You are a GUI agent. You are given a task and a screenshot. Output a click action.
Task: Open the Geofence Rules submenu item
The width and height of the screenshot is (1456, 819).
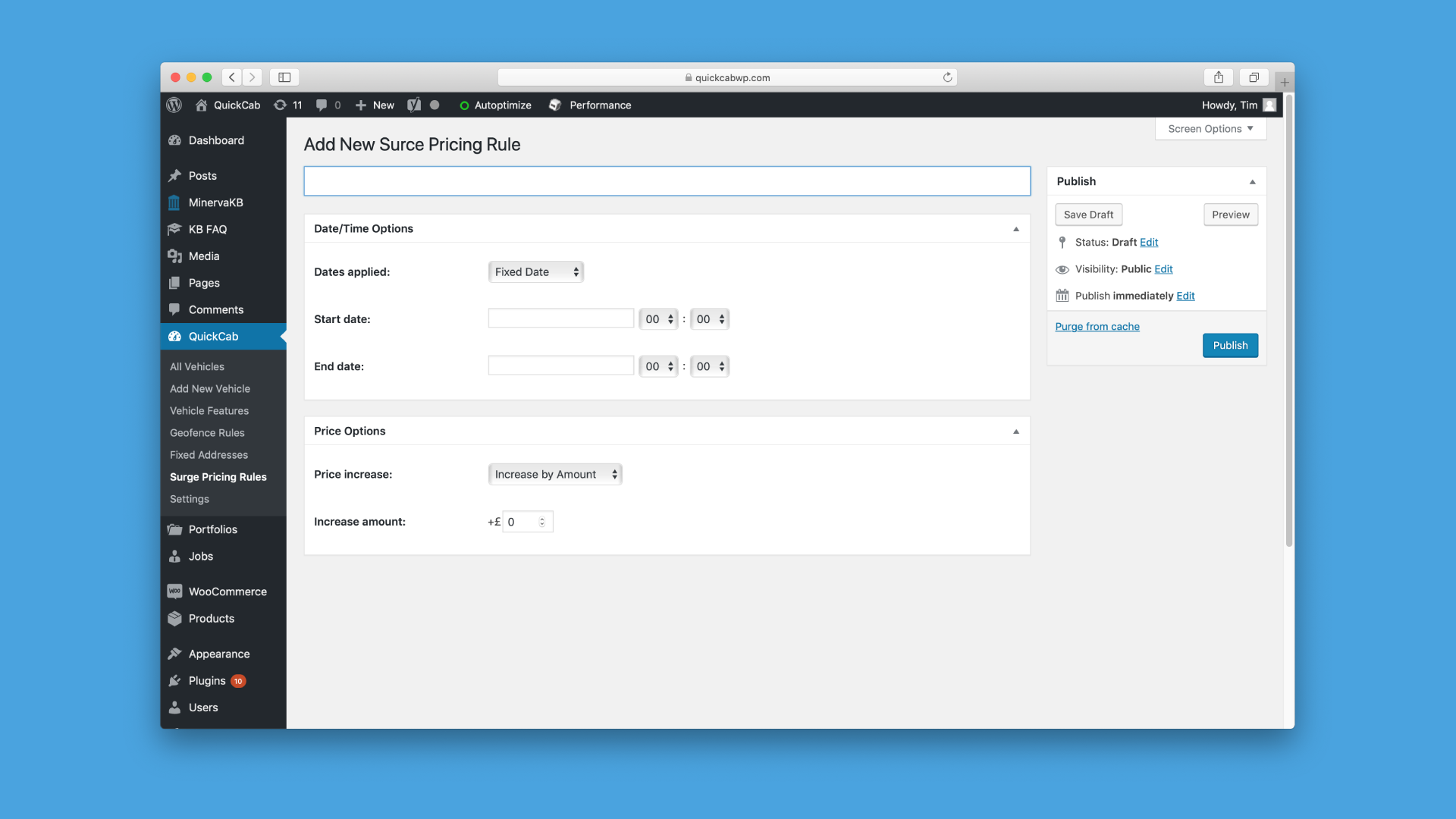[x=207, y=433]
